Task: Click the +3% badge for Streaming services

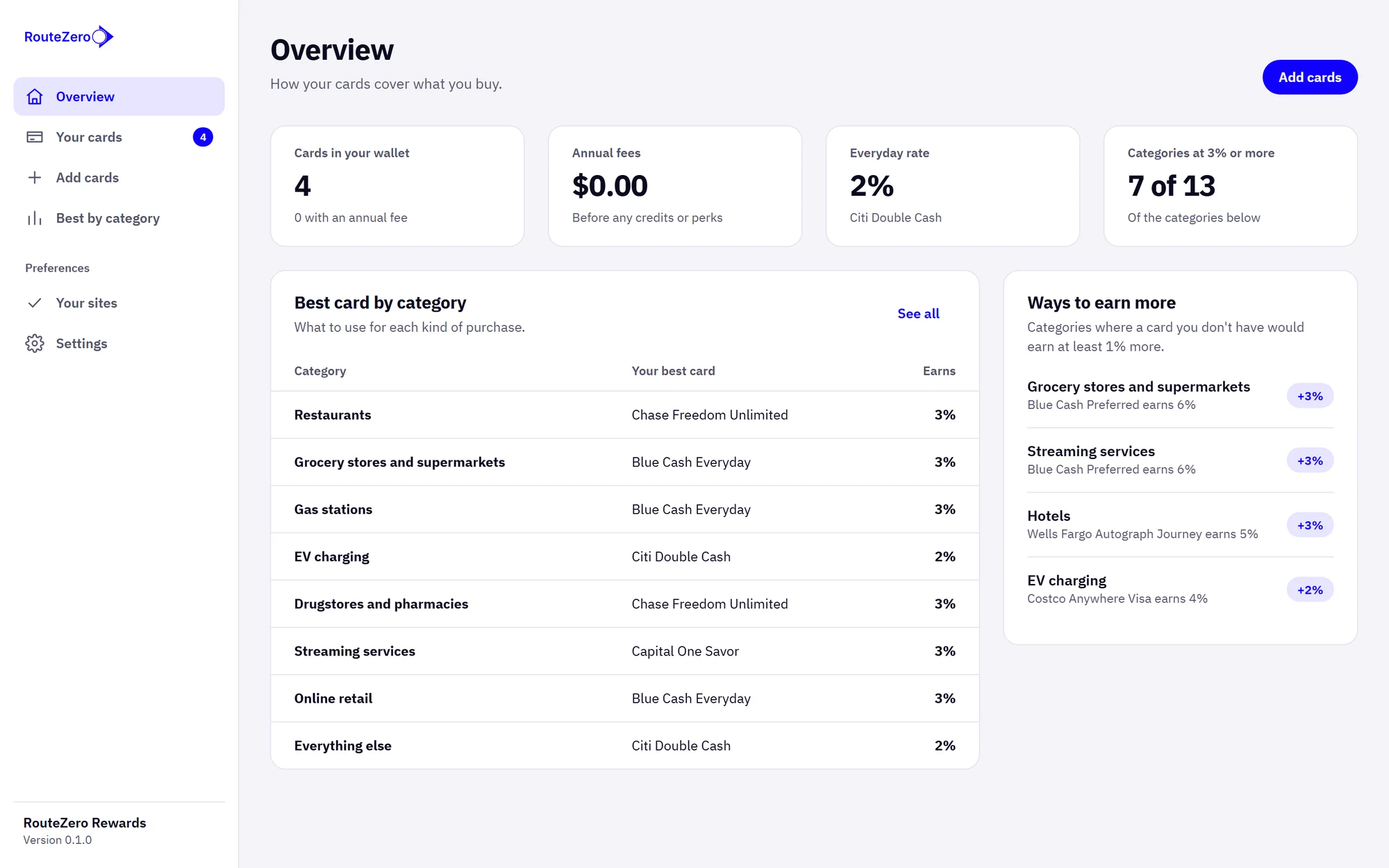Action: pyautogui.click(x=1310, y=460)
